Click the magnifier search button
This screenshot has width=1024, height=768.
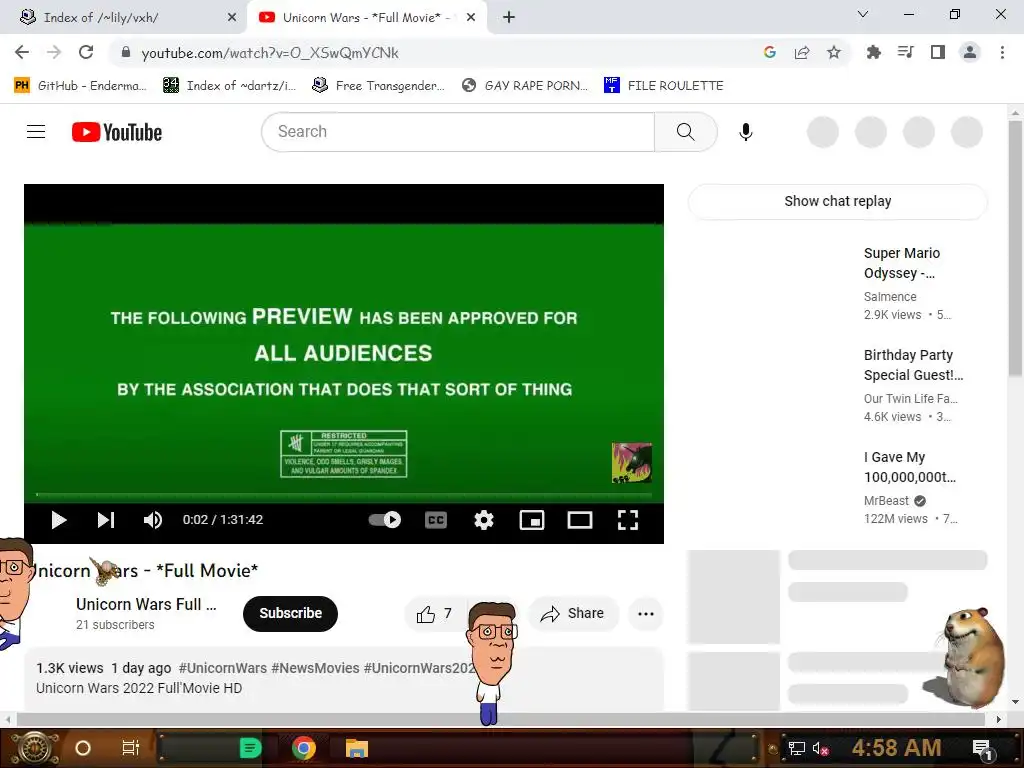click(x=686, y=132)
